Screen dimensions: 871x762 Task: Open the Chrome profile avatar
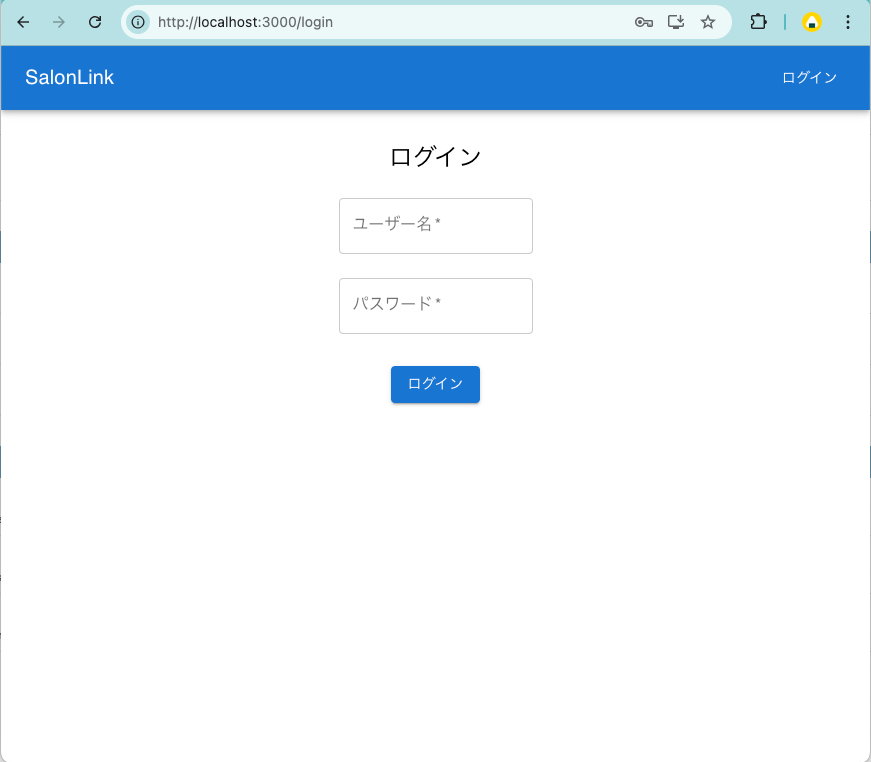(812, 22)
